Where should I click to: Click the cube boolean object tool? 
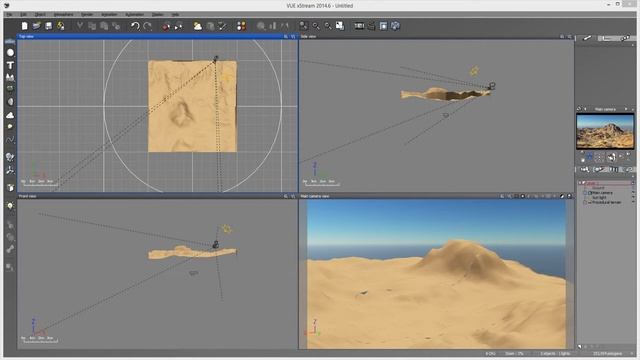[x=10, y=188]
